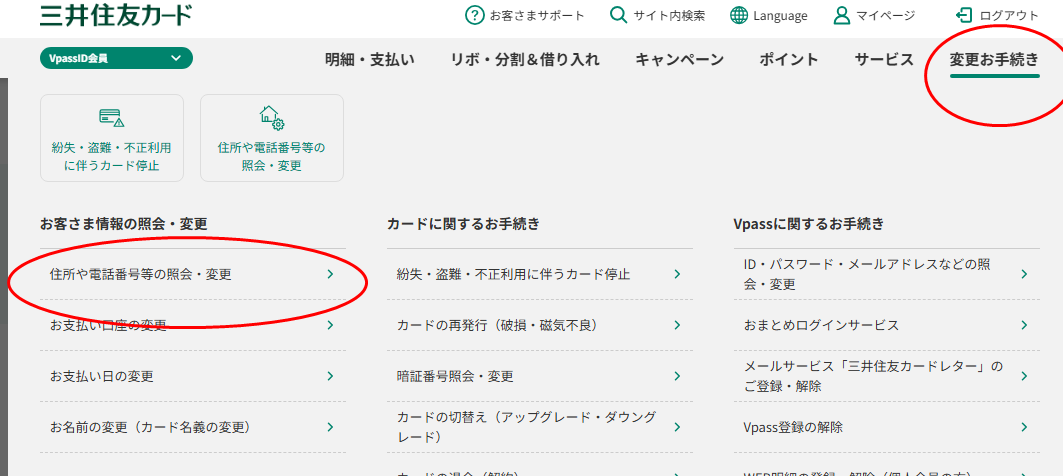Screen dimensions: 1063x476
Task: Select カードの再発行（破損・磁気不良）
Action: (540, 325)
